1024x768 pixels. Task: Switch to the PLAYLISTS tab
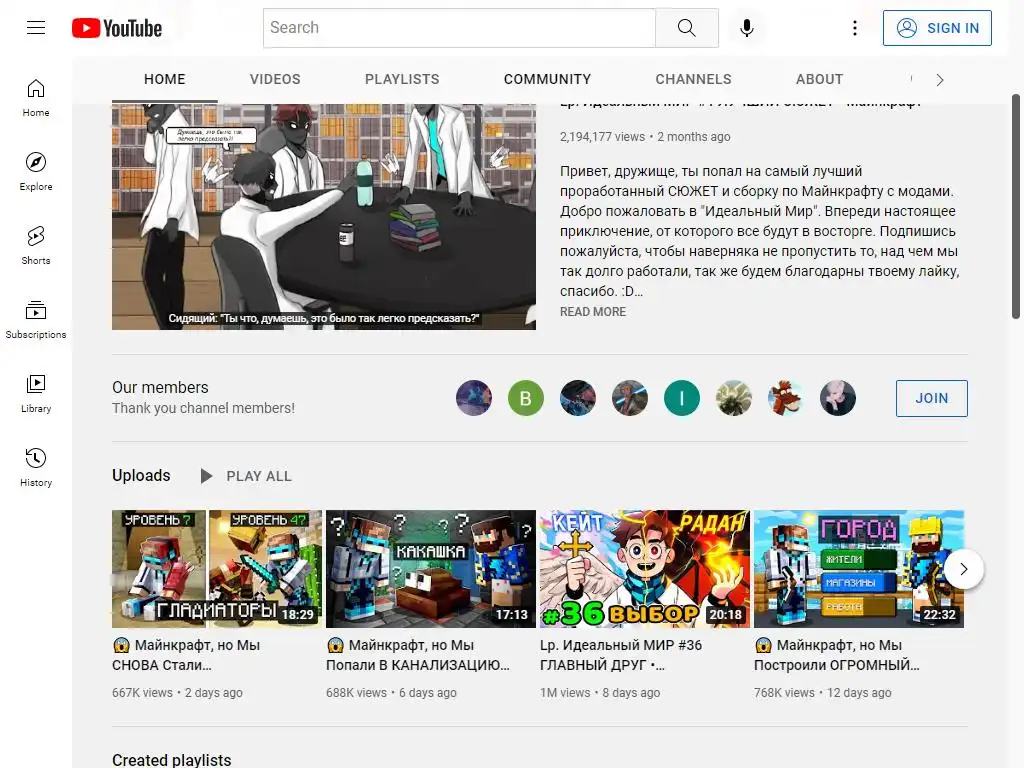(x=402, y=79)
